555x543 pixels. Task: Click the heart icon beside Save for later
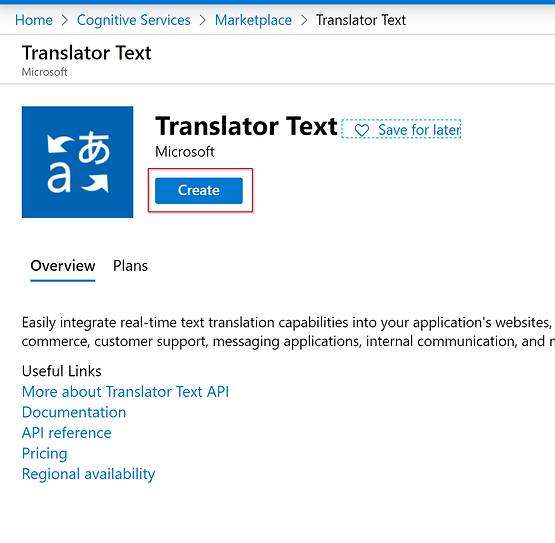361,130
